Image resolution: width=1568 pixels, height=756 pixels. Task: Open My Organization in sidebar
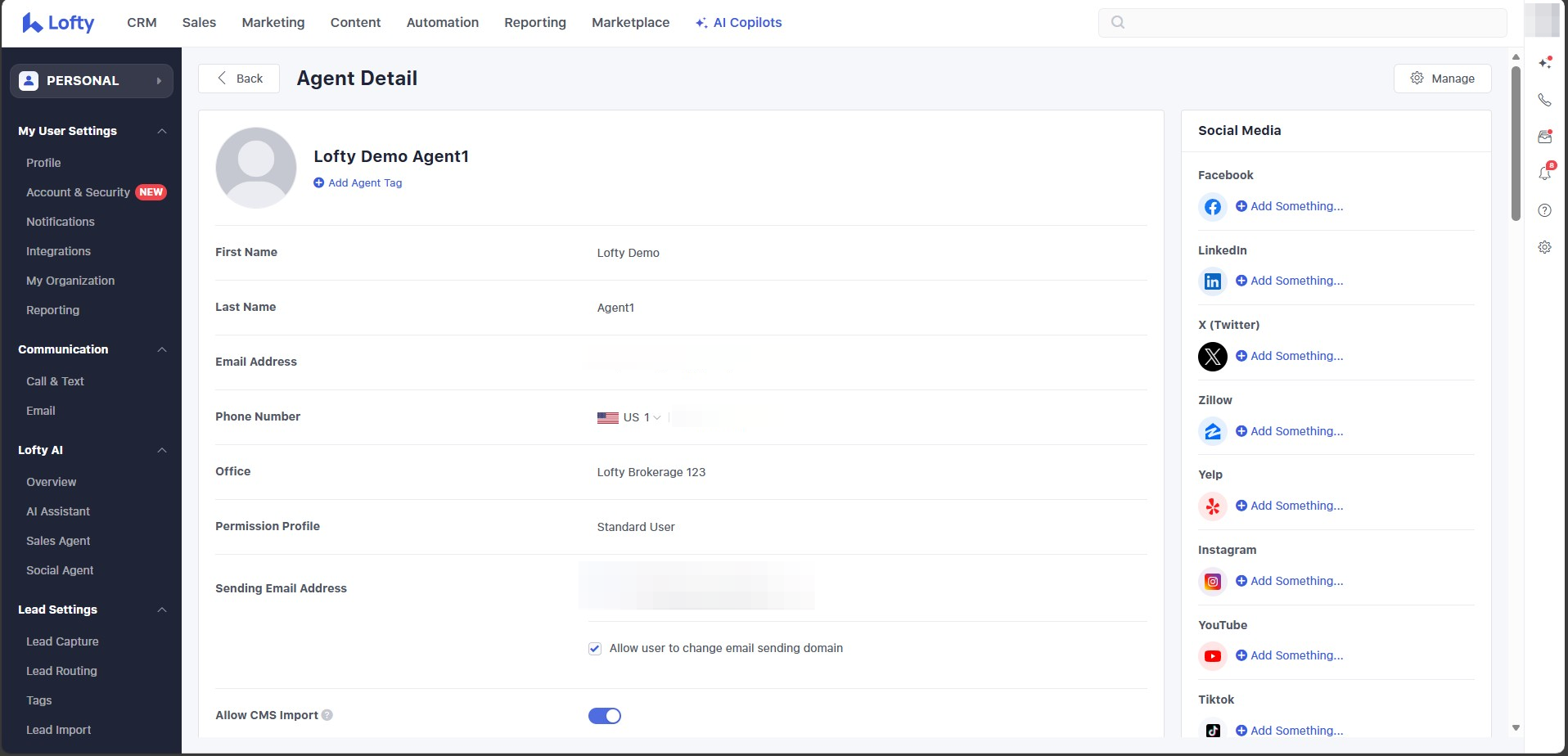(x=70, y=281)
